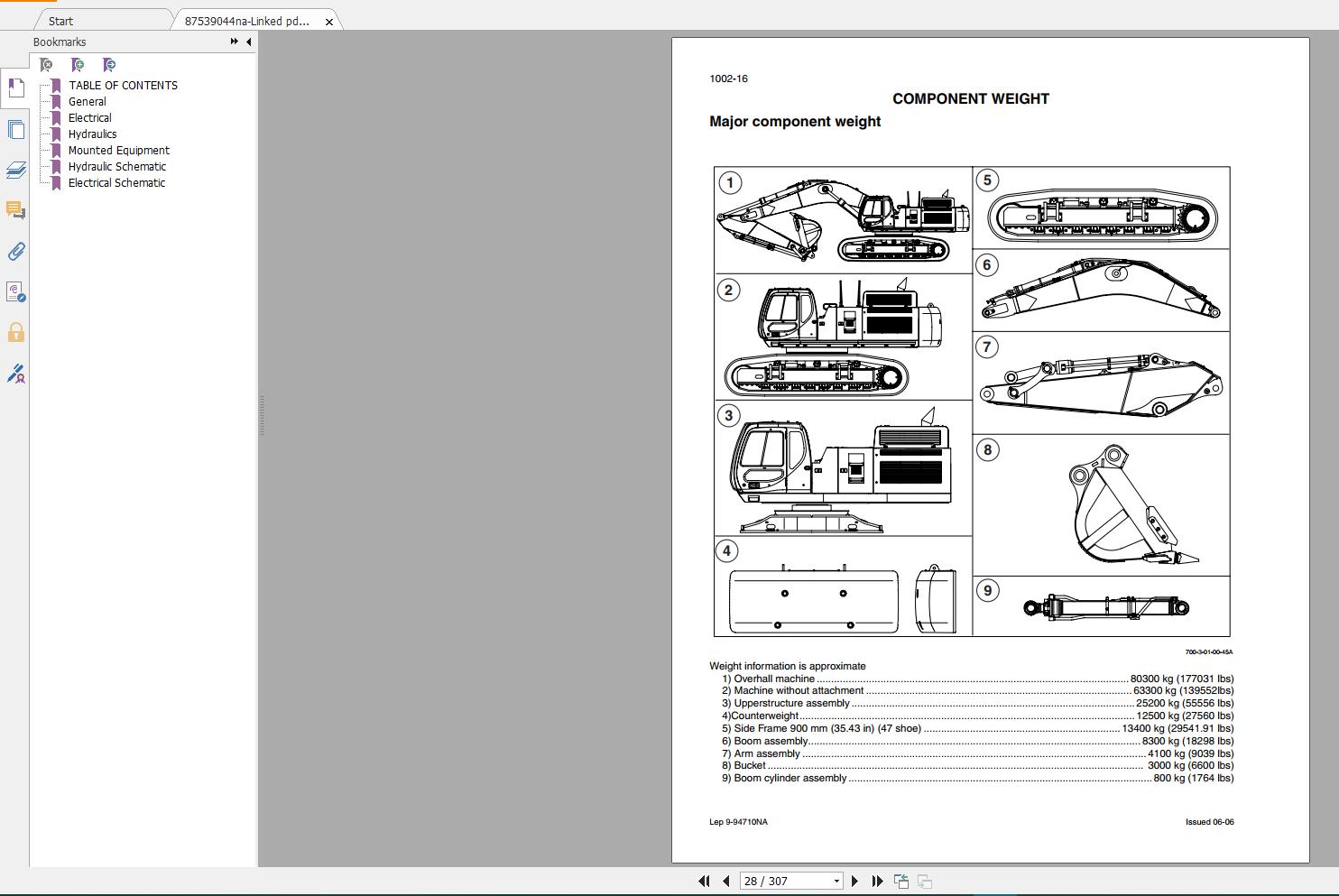
Task: Open the Comments panel icon
Action: point(15,210)
